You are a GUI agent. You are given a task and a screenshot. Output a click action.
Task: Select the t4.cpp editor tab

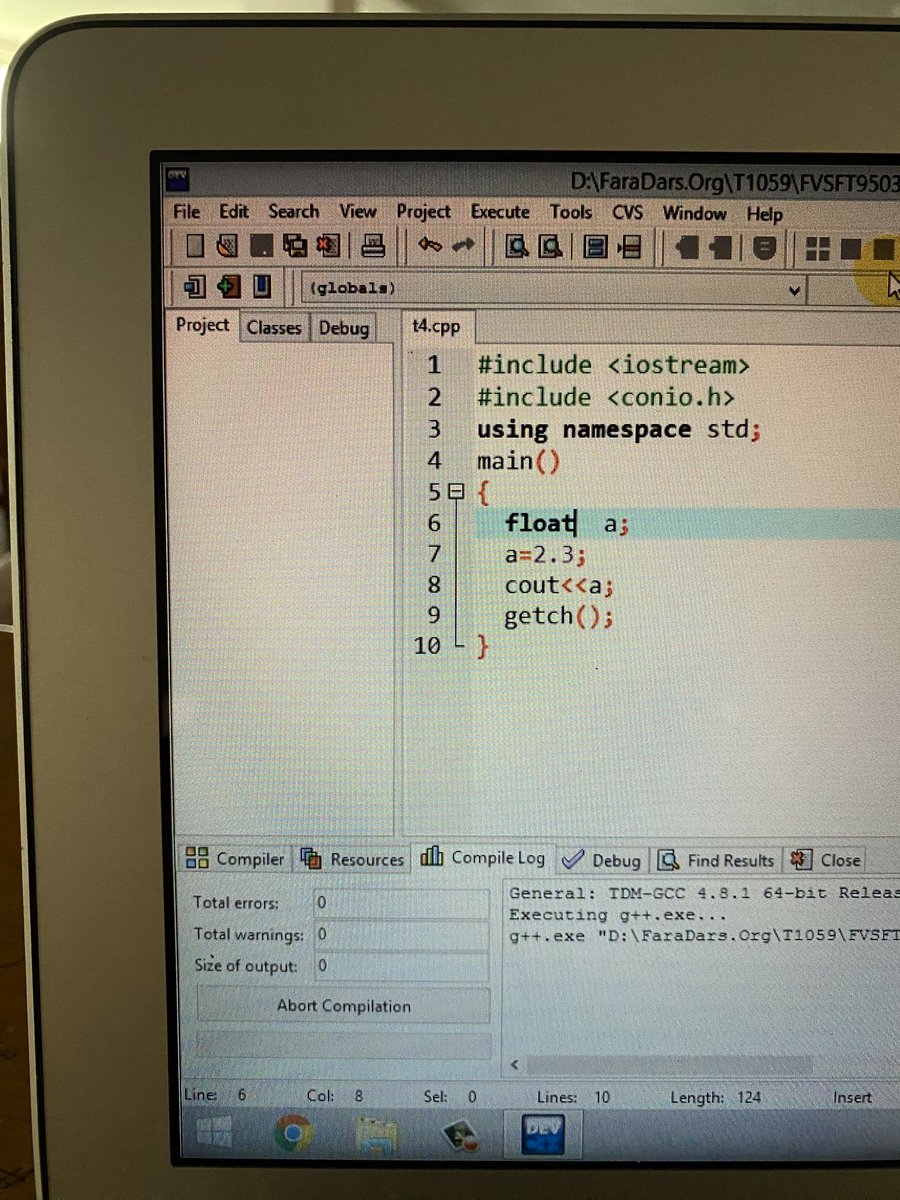(x=439, y=326)
